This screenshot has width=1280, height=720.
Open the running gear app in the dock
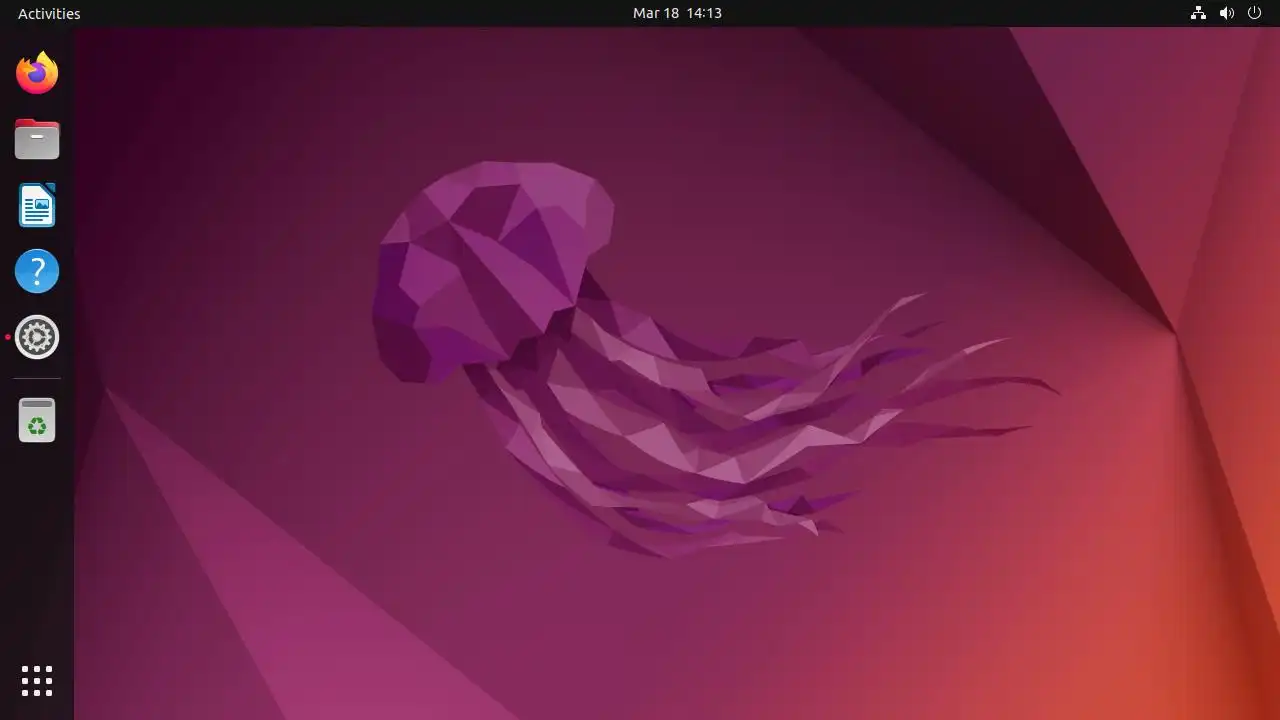coord(37,337)
